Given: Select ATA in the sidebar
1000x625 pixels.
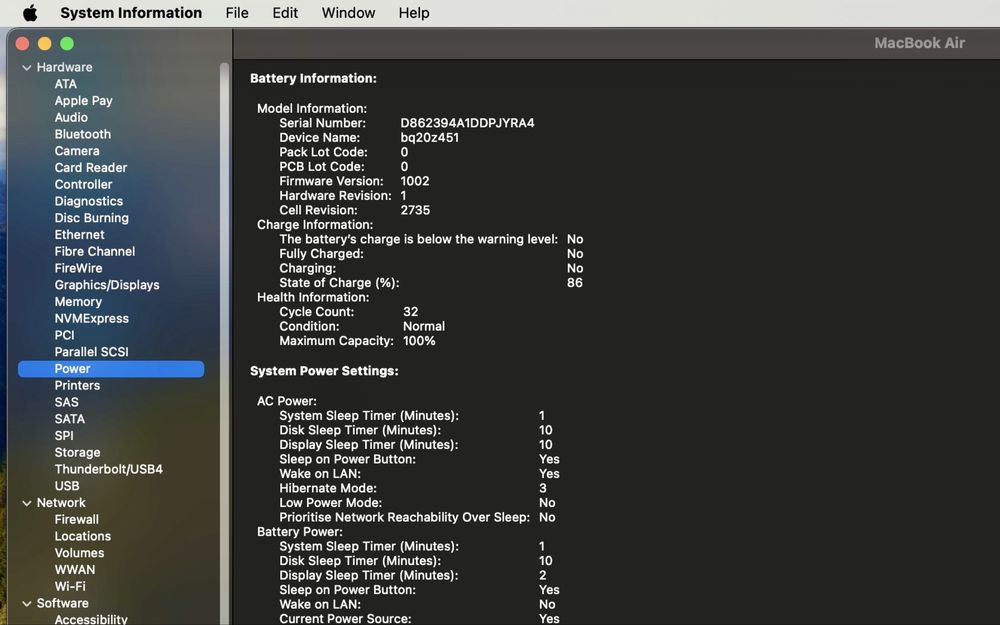Looking at the screenshot, I should (x=66, y=84).
